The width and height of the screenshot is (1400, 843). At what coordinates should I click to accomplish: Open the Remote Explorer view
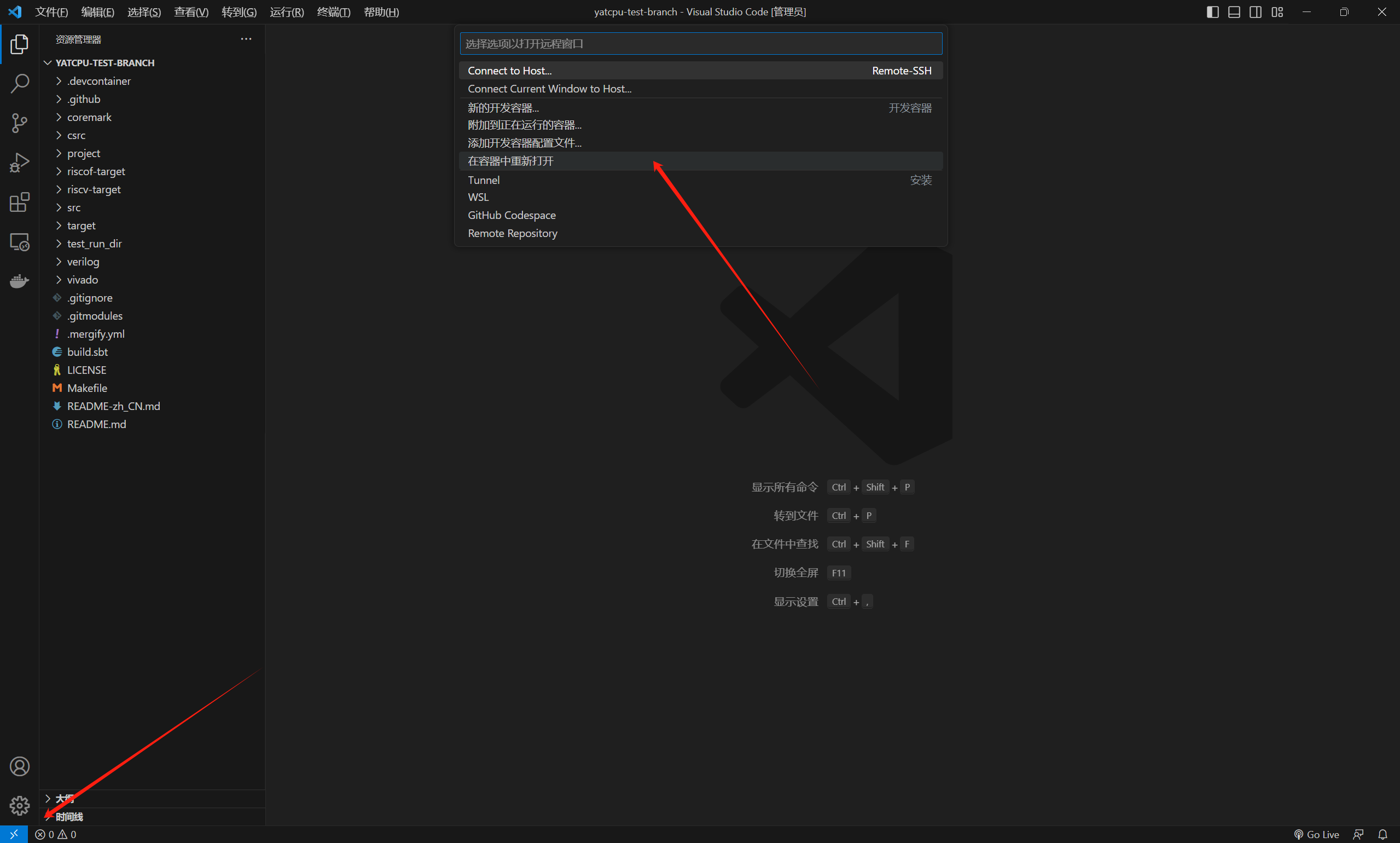(x=19, y=242)
